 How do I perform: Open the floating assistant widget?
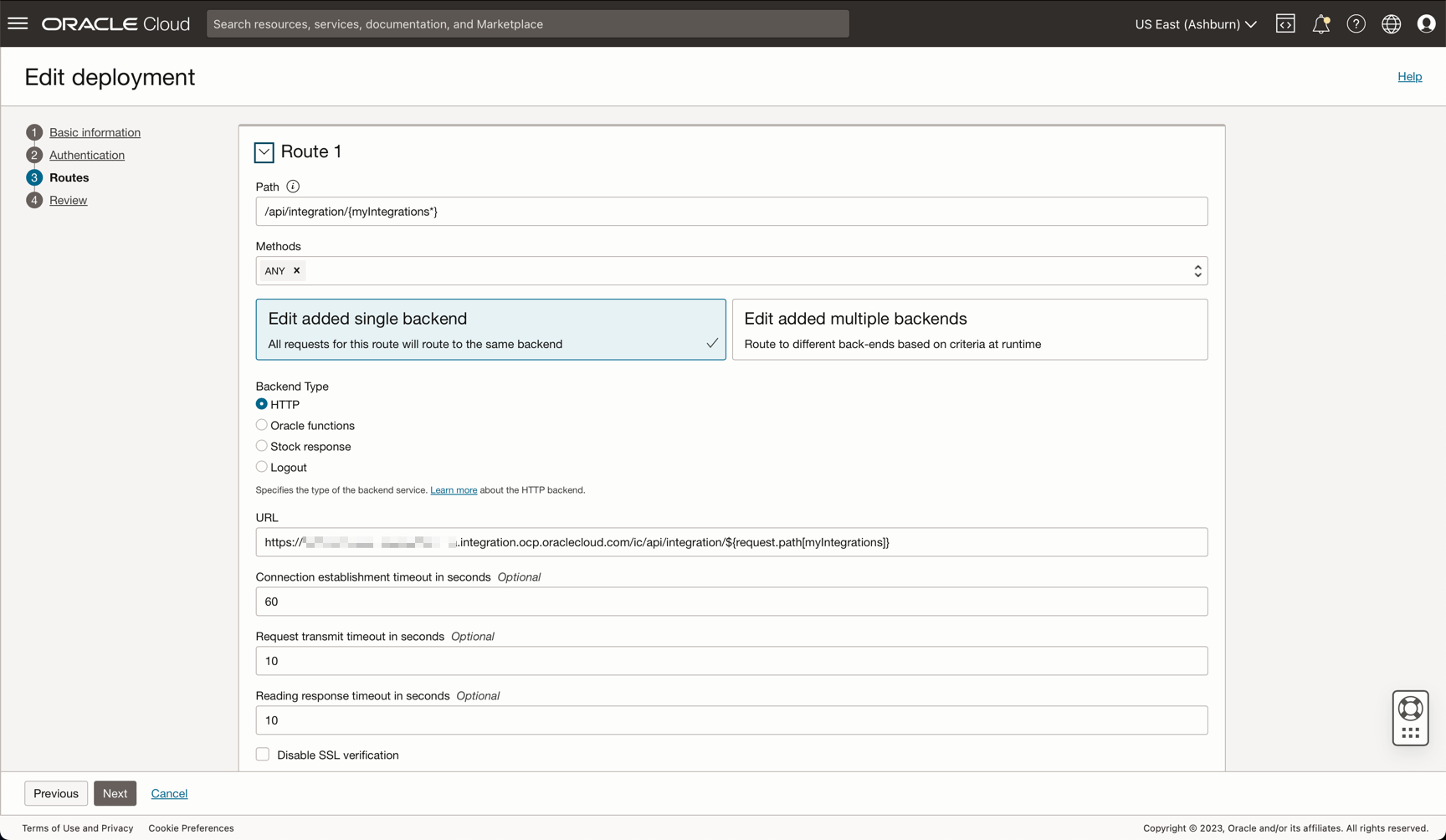pos(1410,717)
